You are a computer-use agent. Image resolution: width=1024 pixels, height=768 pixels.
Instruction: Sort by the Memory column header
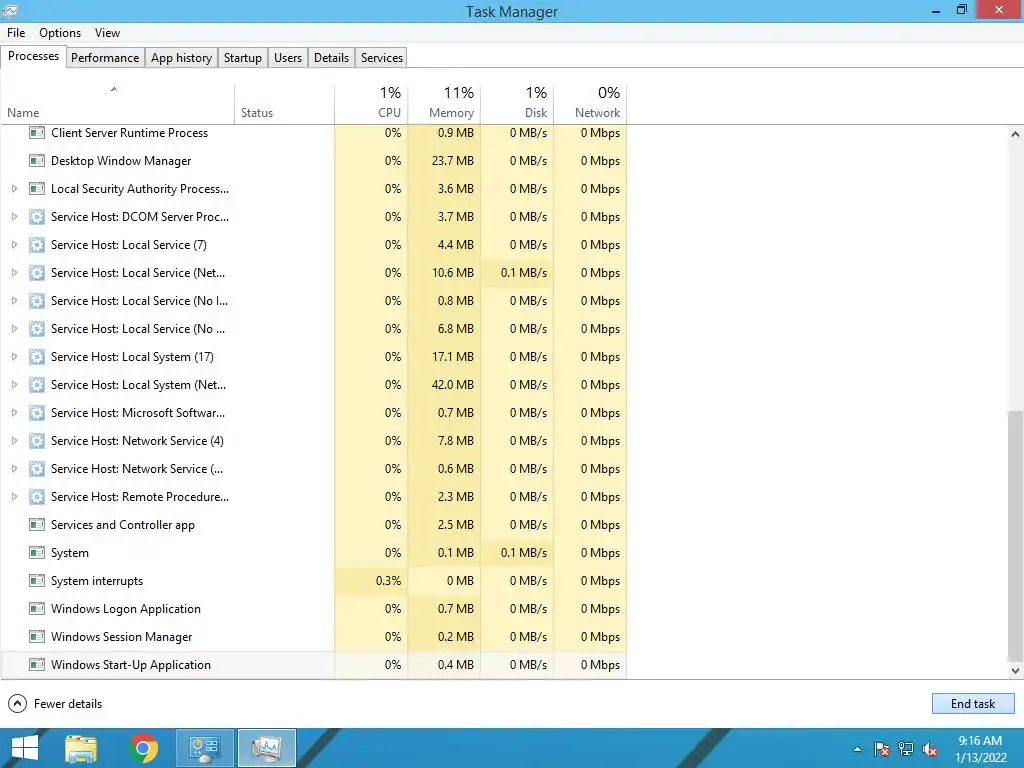point(444,103)
